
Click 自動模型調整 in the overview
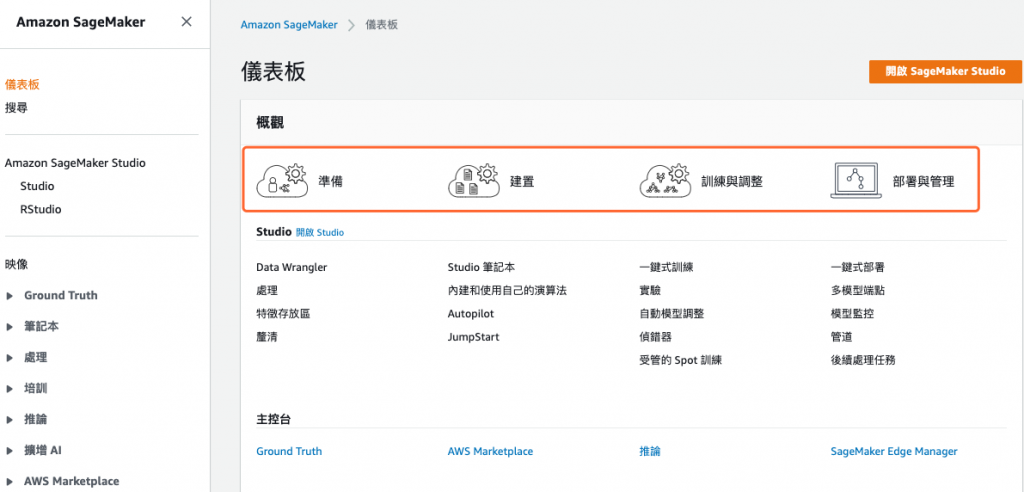(x=672, y=314)
